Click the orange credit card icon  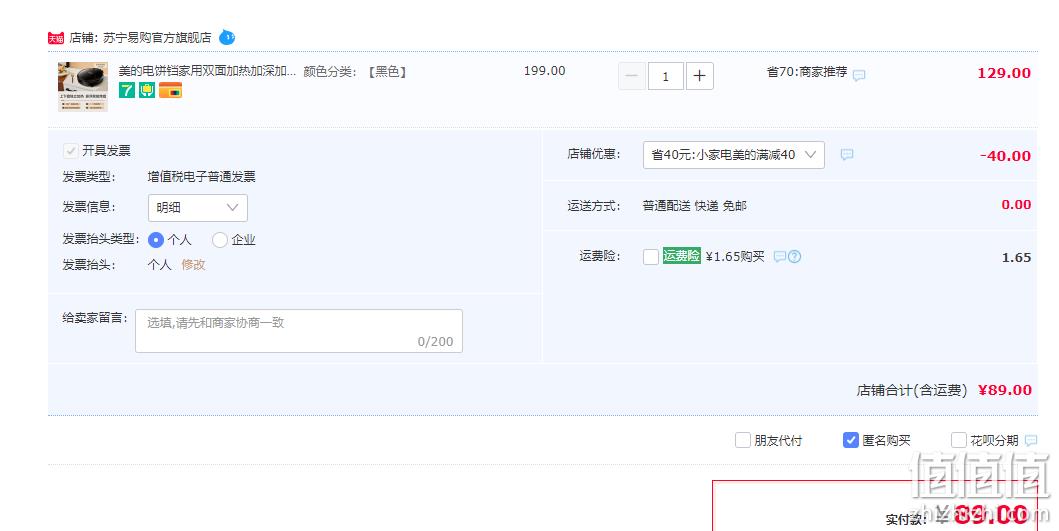pos(170,90)
